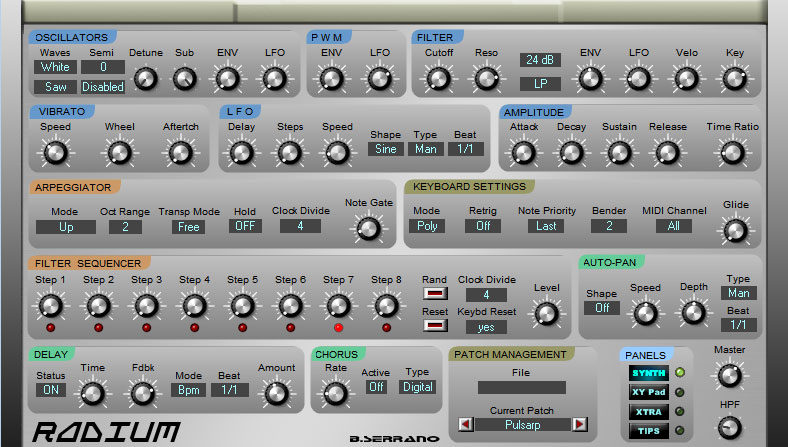
Task: Click the previous patch arrow
Action: 464,424
